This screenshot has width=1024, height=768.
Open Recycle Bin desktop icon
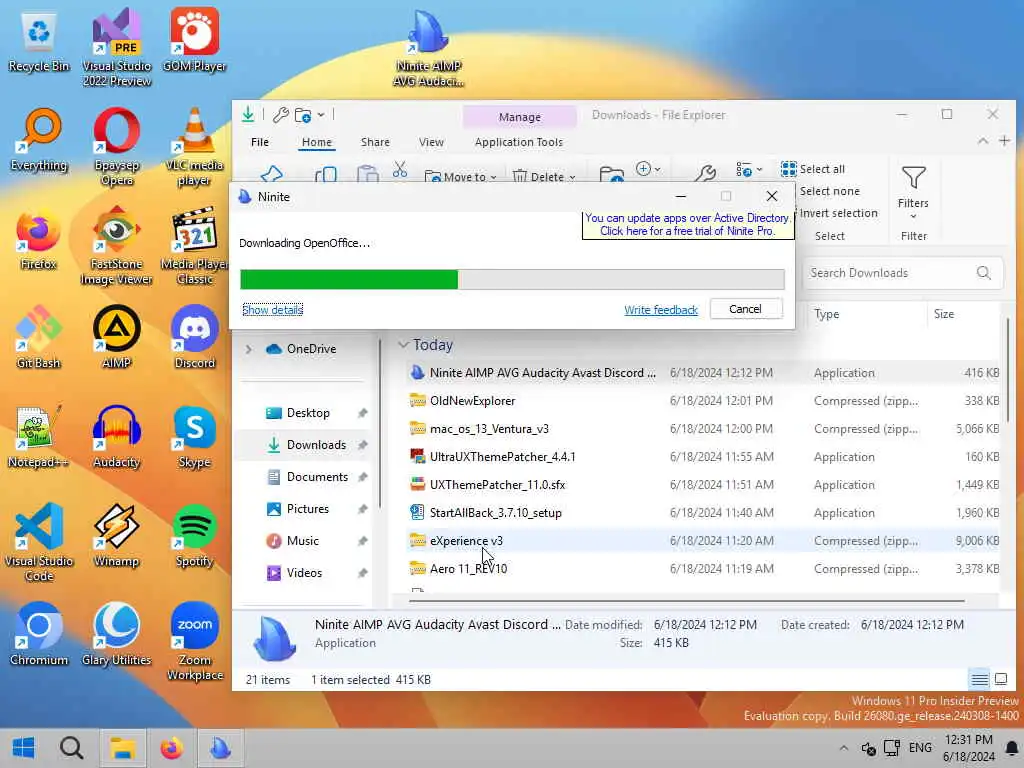point(39,40)
